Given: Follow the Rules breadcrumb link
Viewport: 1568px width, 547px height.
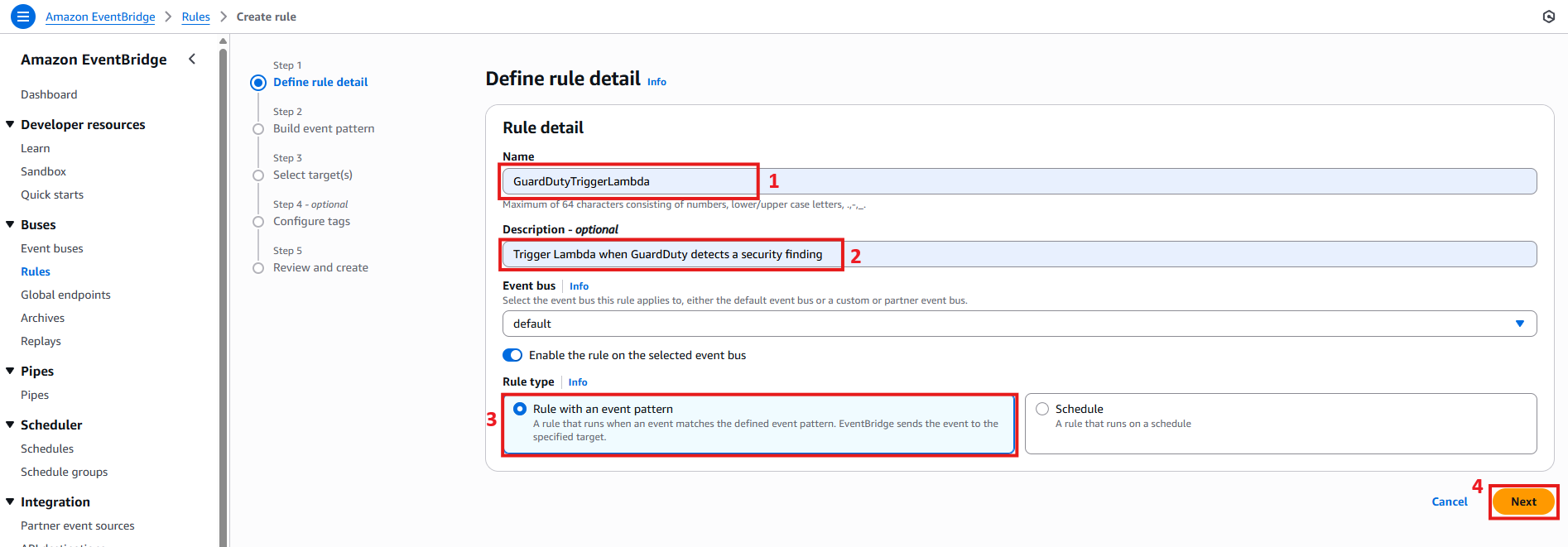Looking at the screenshot, I should [x=196, y=17].
